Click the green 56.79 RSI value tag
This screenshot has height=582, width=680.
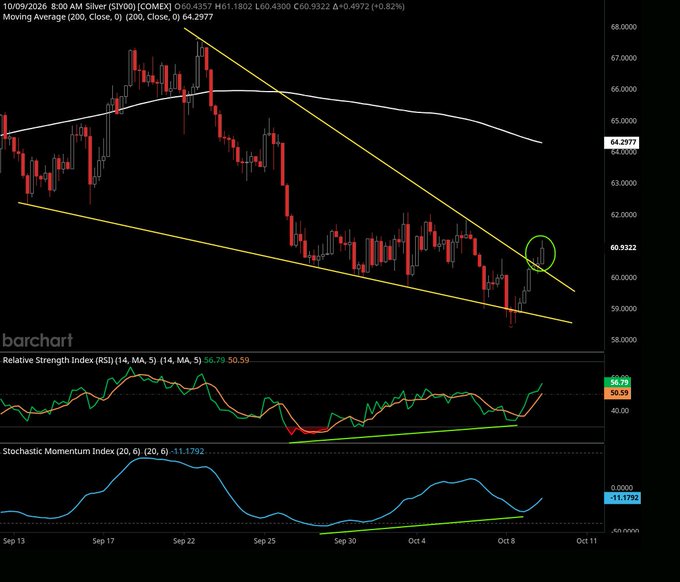click(618, 383)
